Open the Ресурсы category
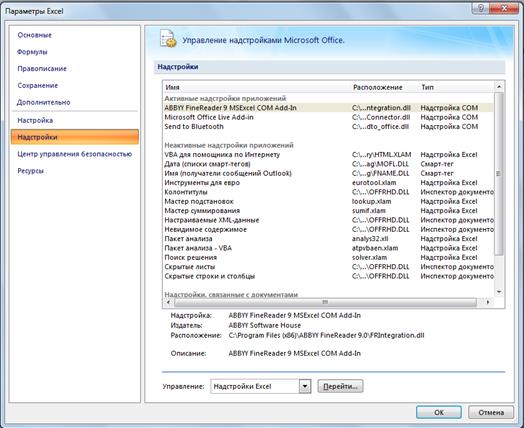524x428 pixels. coord(30,171)
